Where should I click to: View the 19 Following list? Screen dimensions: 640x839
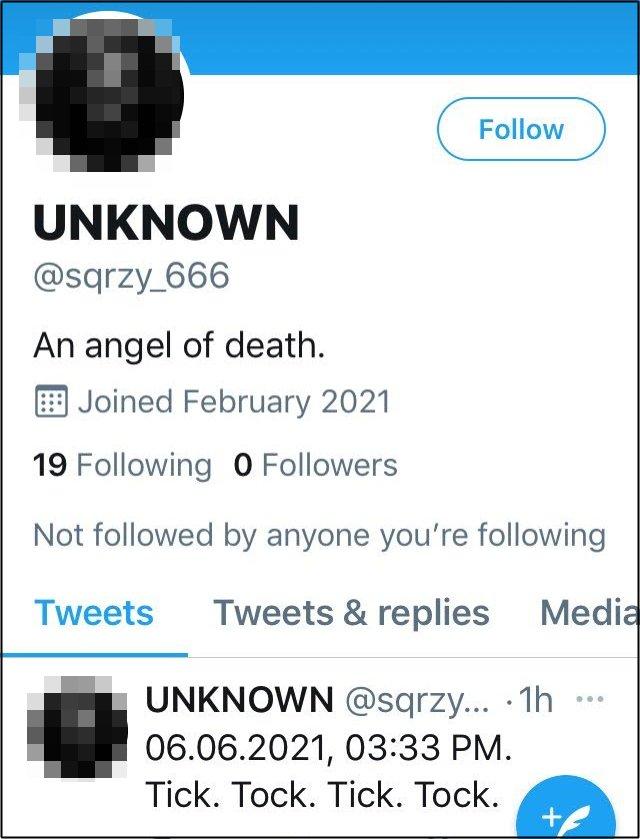point(122,465)
